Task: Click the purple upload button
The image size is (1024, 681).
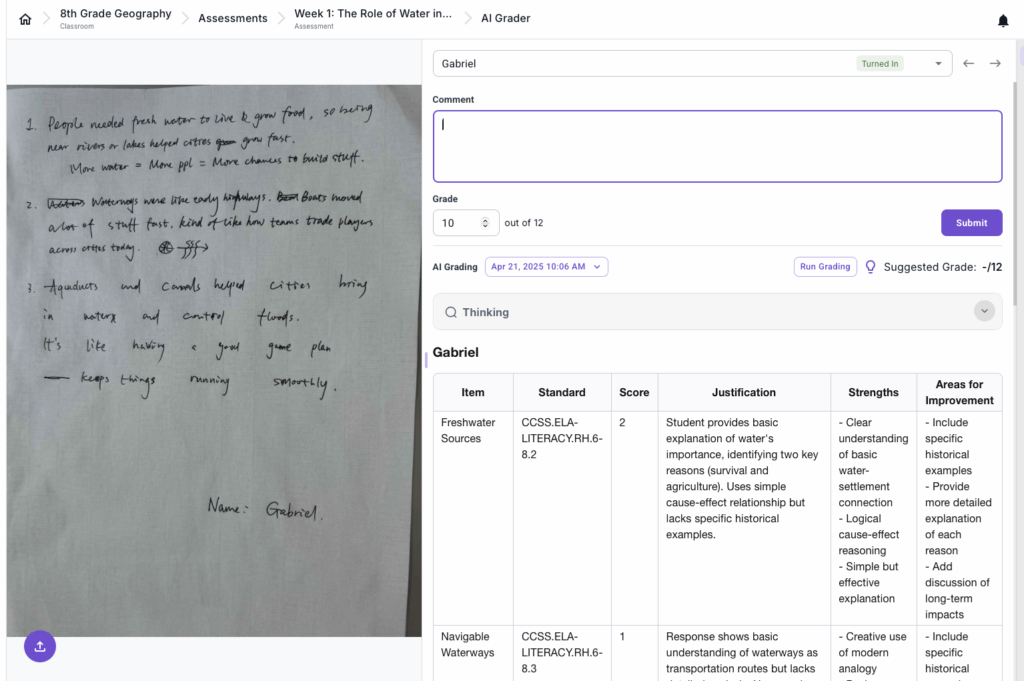Action: (40, 646)
